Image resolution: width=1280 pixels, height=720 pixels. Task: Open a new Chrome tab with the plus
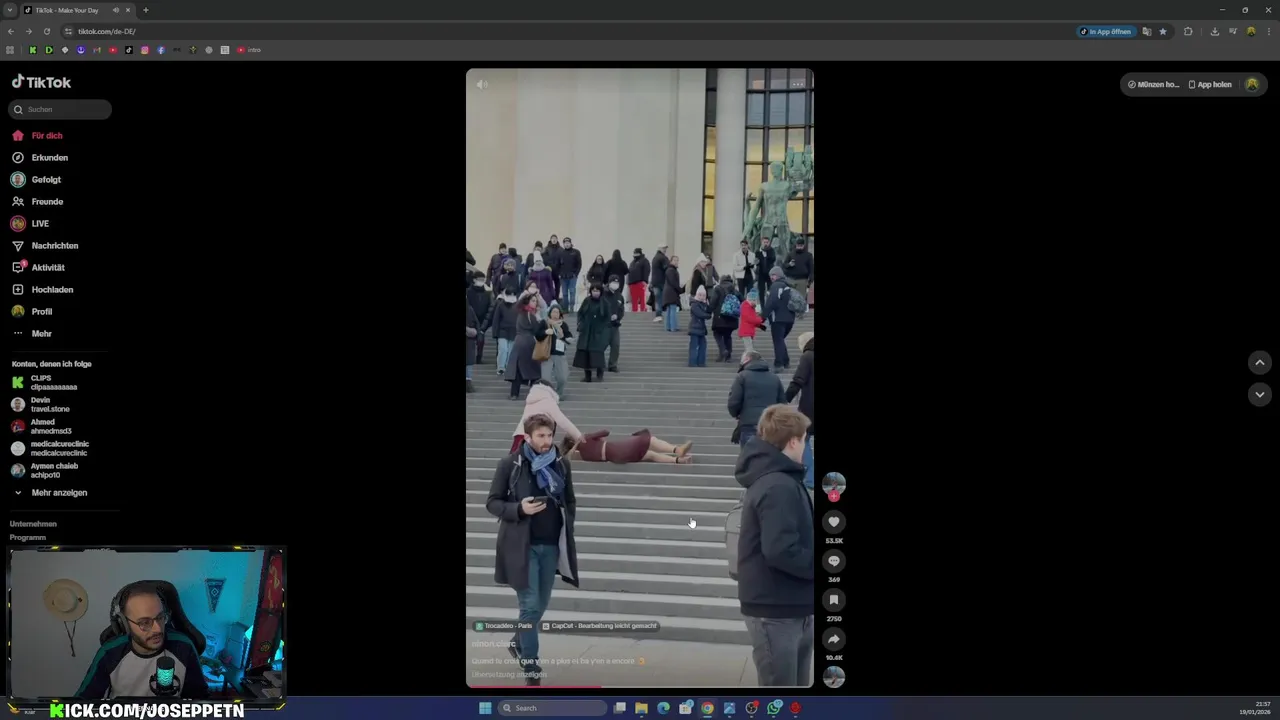(146, 10)
